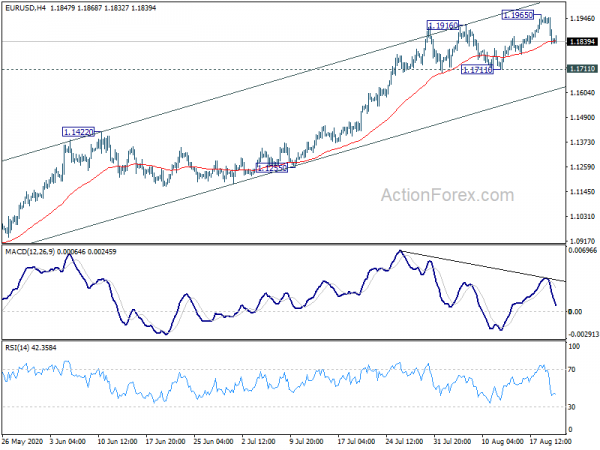Click the 1.16040 price axis value
600x450 pixels.
pos(582,93)
